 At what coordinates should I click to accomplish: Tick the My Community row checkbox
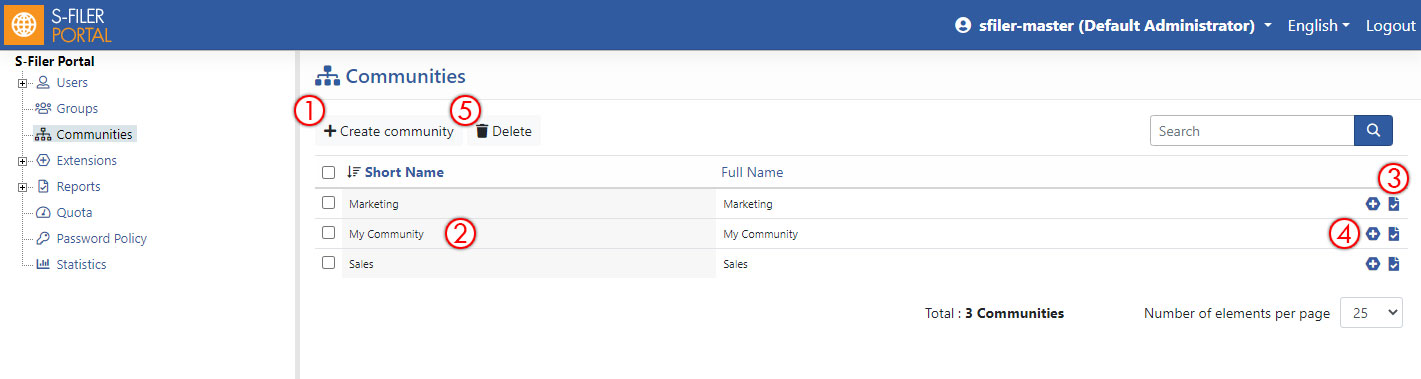328,233
